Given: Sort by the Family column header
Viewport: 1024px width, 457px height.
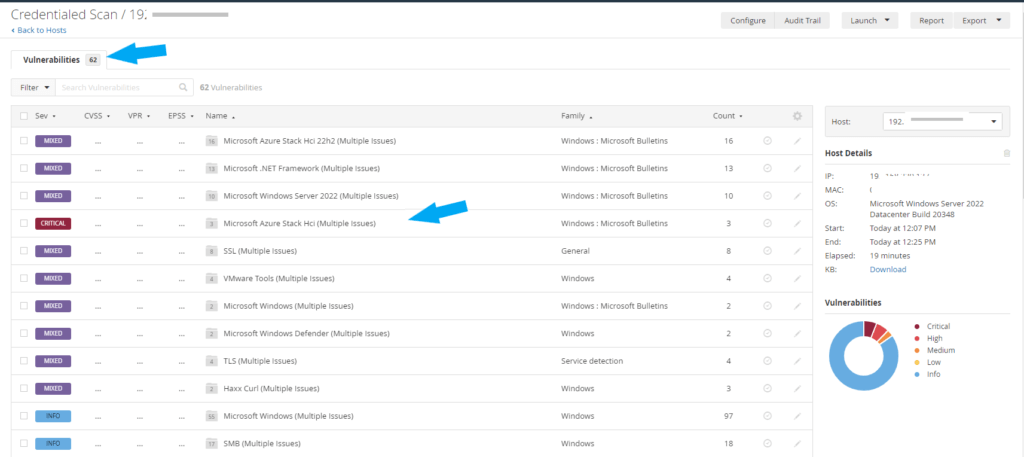Looking at the screenshot, I should click(577, 116).
